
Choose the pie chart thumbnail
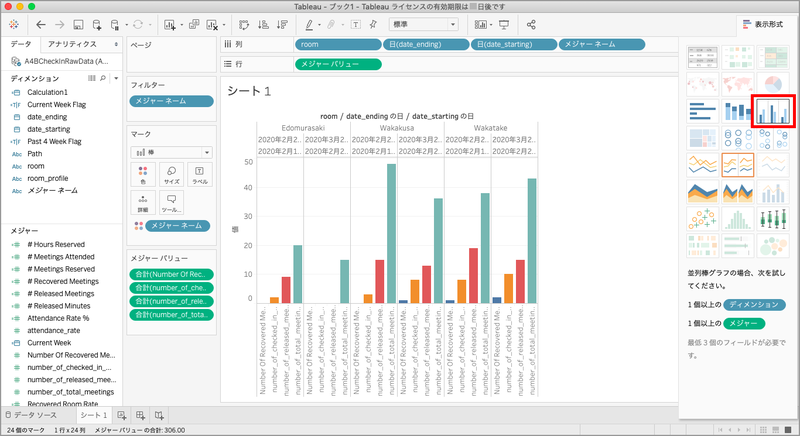[773, 84]
